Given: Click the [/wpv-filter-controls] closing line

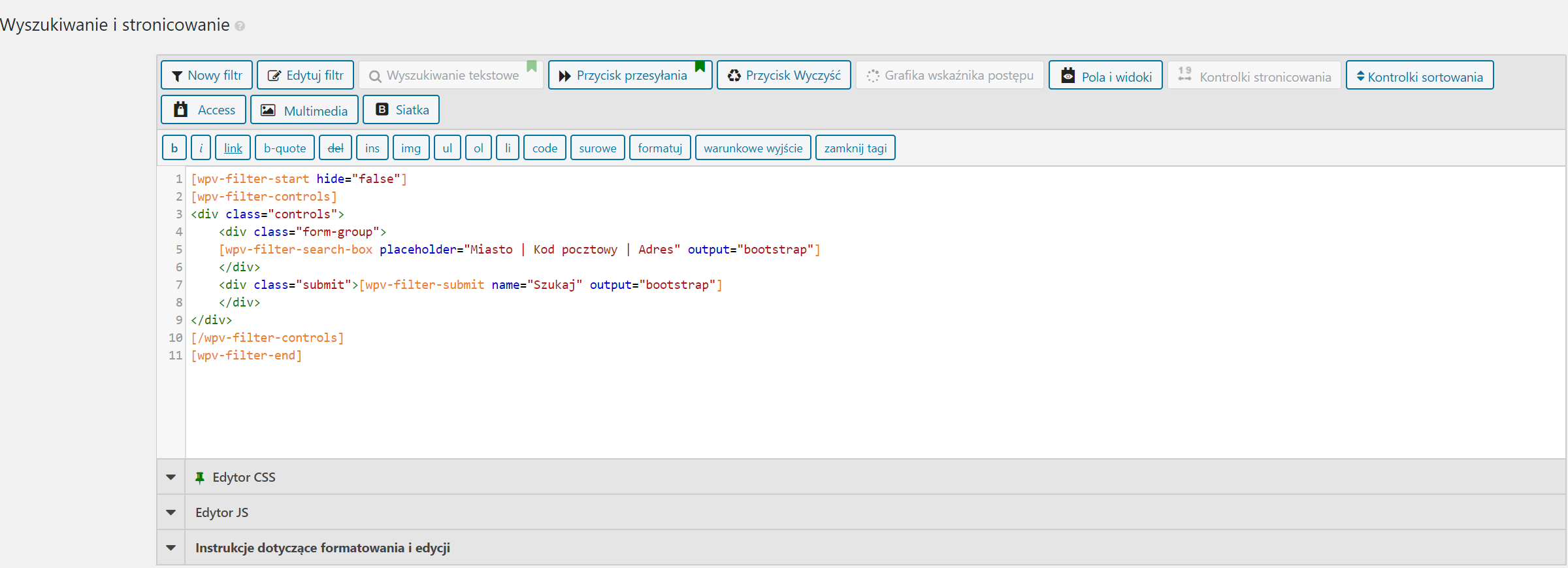Looking at the screenshot, I should point(267,337).
